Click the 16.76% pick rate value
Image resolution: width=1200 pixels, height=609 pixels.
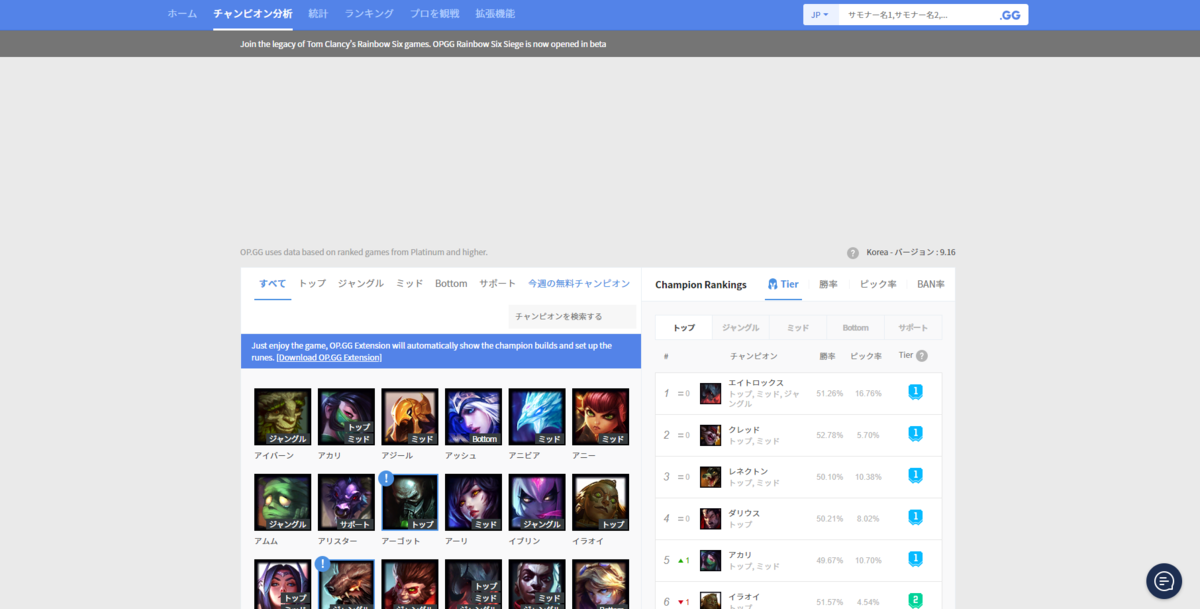coord(868,393)
